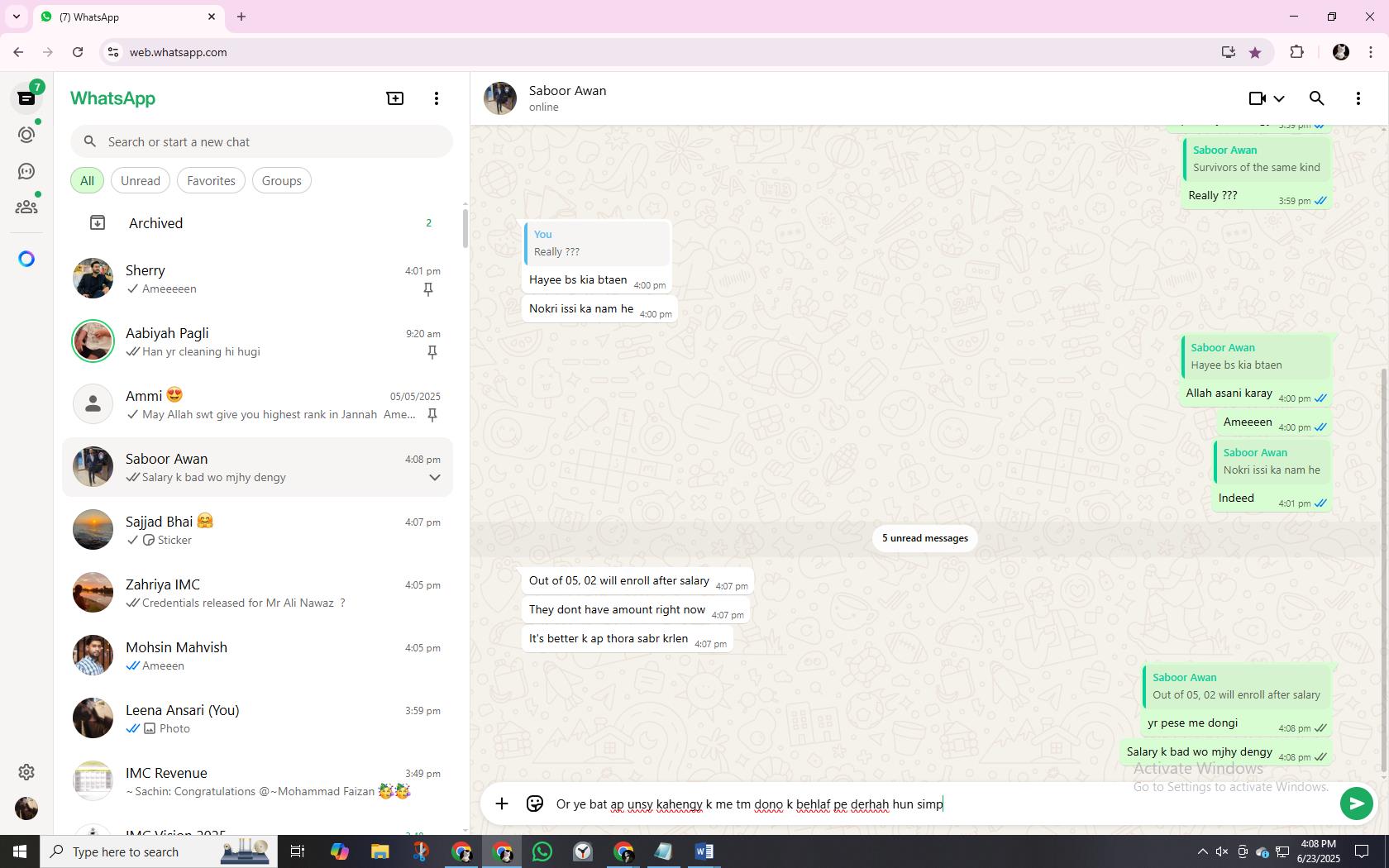The height and width of the screenshot is (868, 1389).
Task: Search within this conversation icon
Action: [x=1317, y=98]
